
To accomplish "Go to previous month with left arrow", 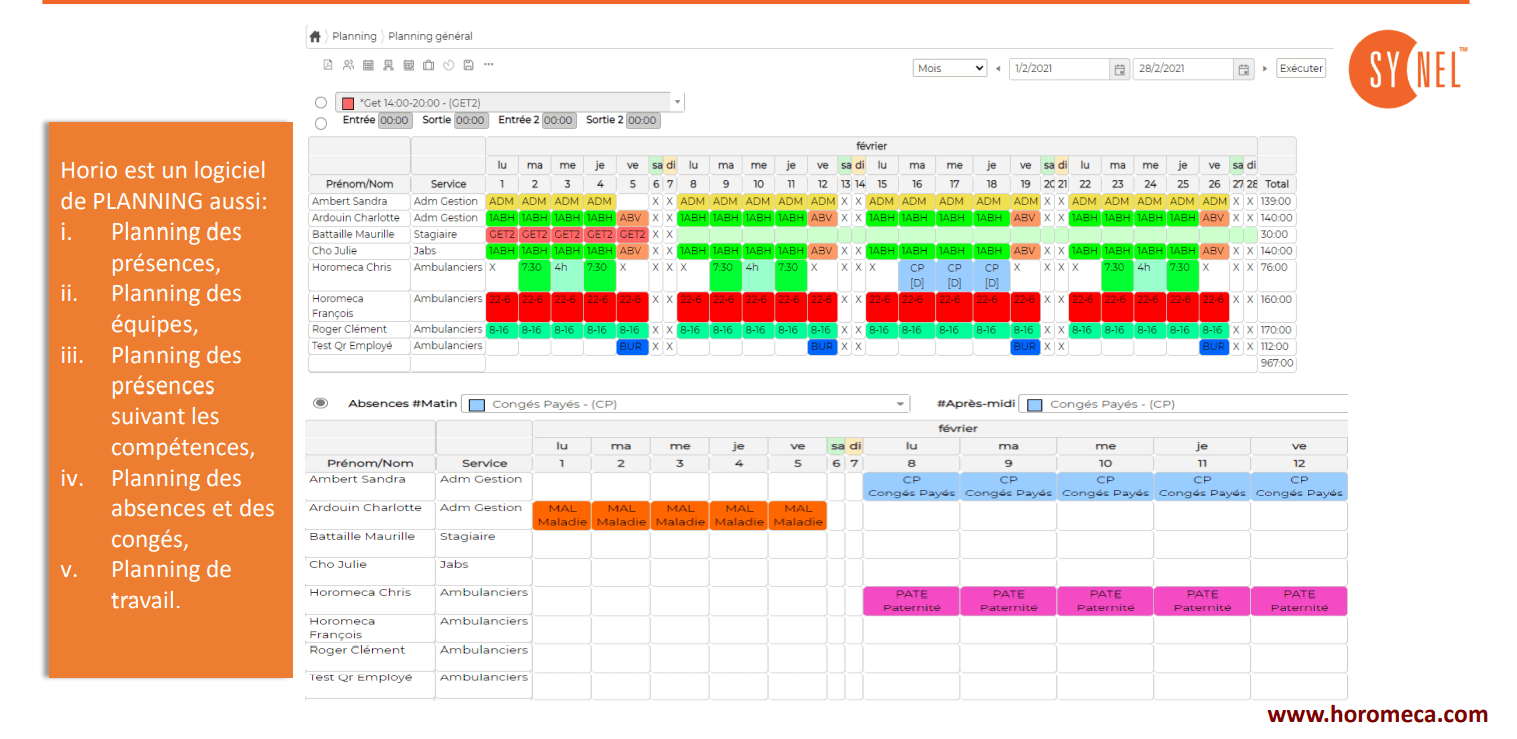I will pyautogui.click(x=998, y=69).
